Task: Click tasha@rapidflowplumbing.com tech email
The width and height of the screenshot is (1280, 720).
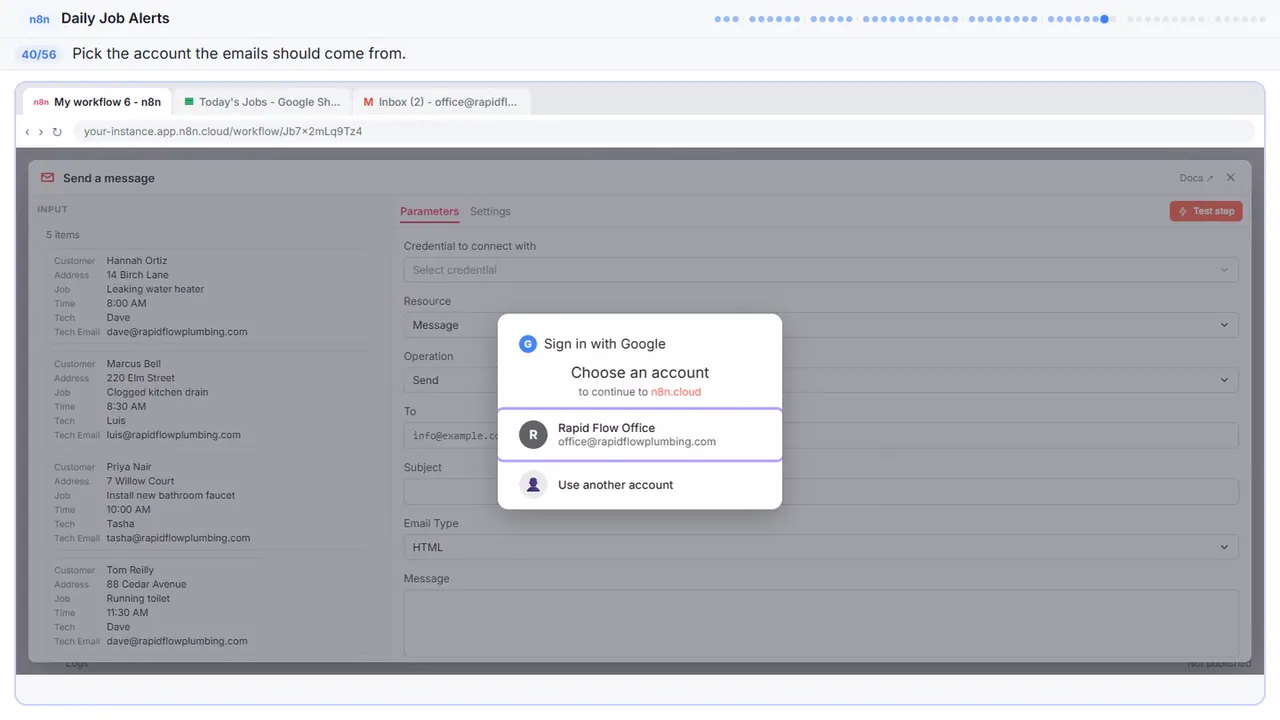Action: click(179, 538)
